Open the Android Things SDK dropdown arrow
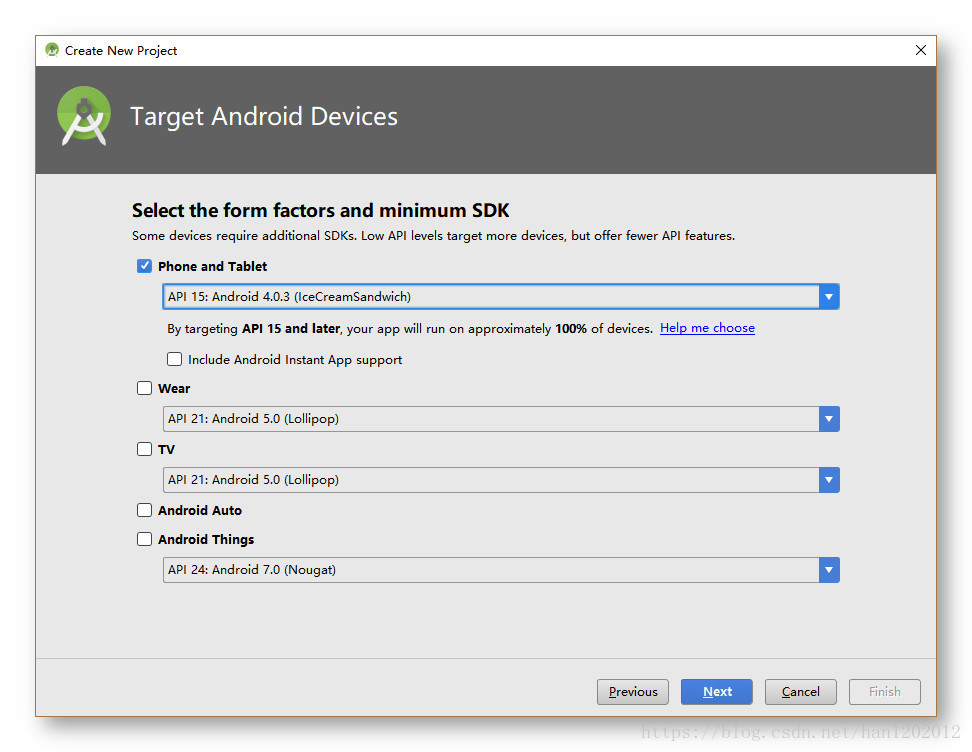This screenshot has width=972, height=752. tap(829, 570)
